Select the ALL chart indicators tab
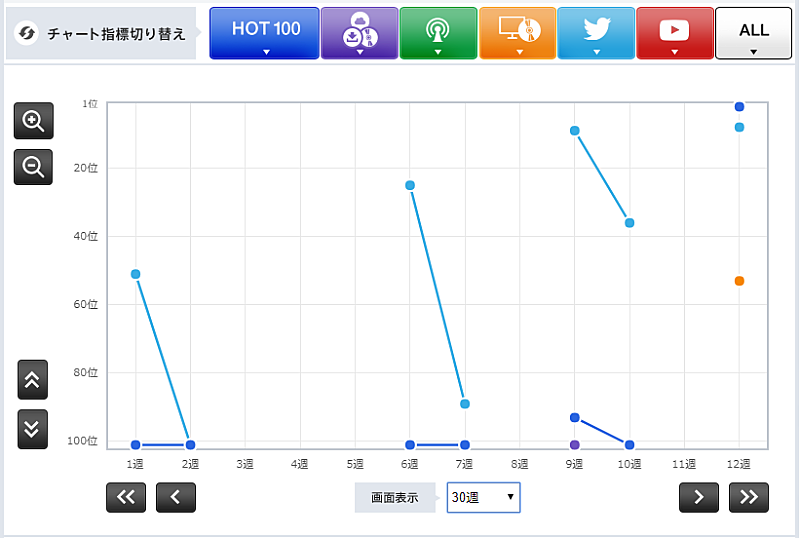 [x=754, y=33]
